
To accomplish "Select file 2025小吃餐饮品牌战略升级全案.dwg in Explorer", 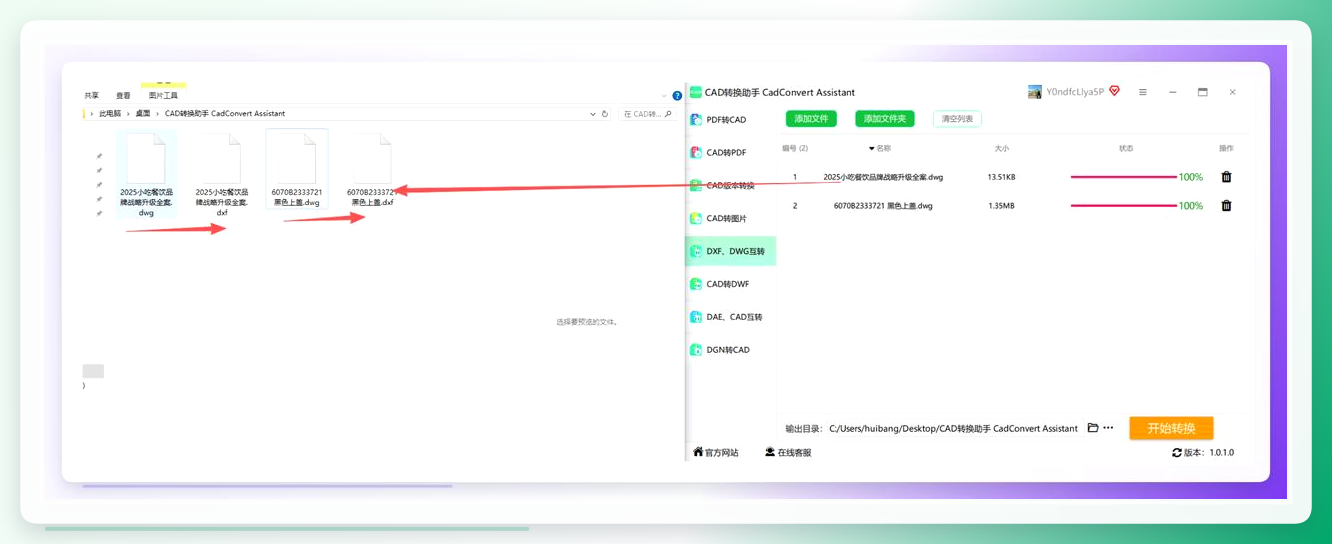I will pos(146,175).
